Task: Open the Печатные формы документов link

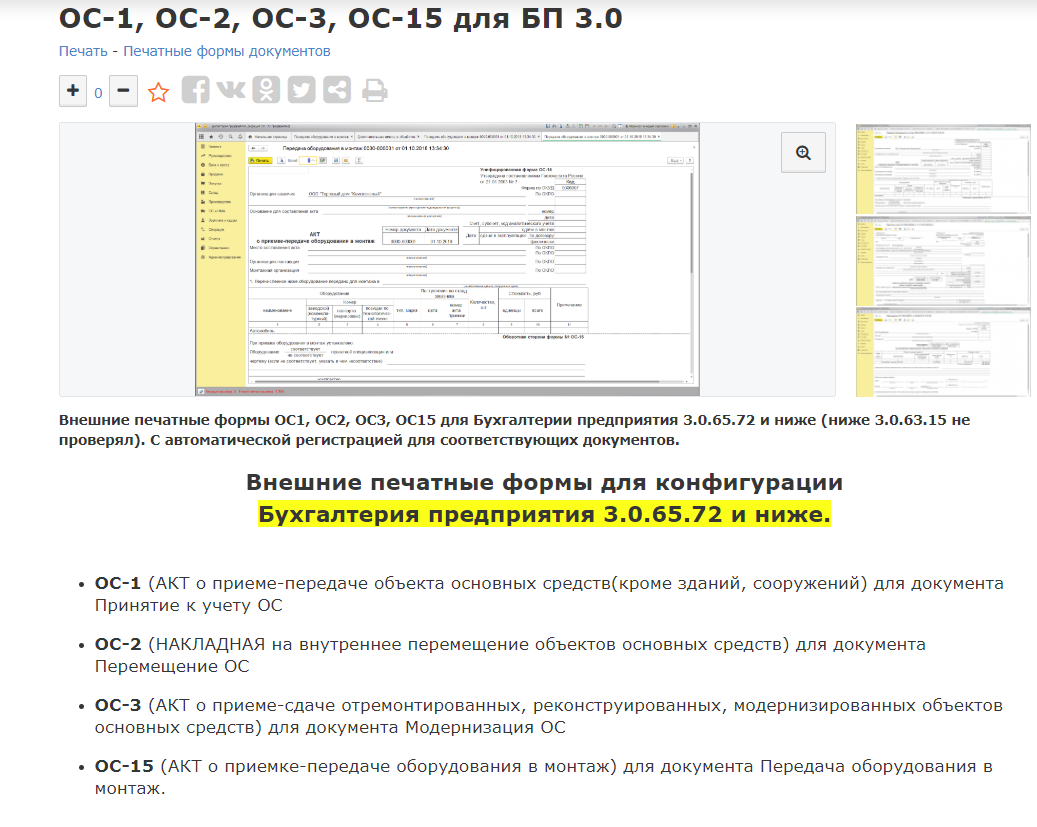Action: tap(227, 51)
